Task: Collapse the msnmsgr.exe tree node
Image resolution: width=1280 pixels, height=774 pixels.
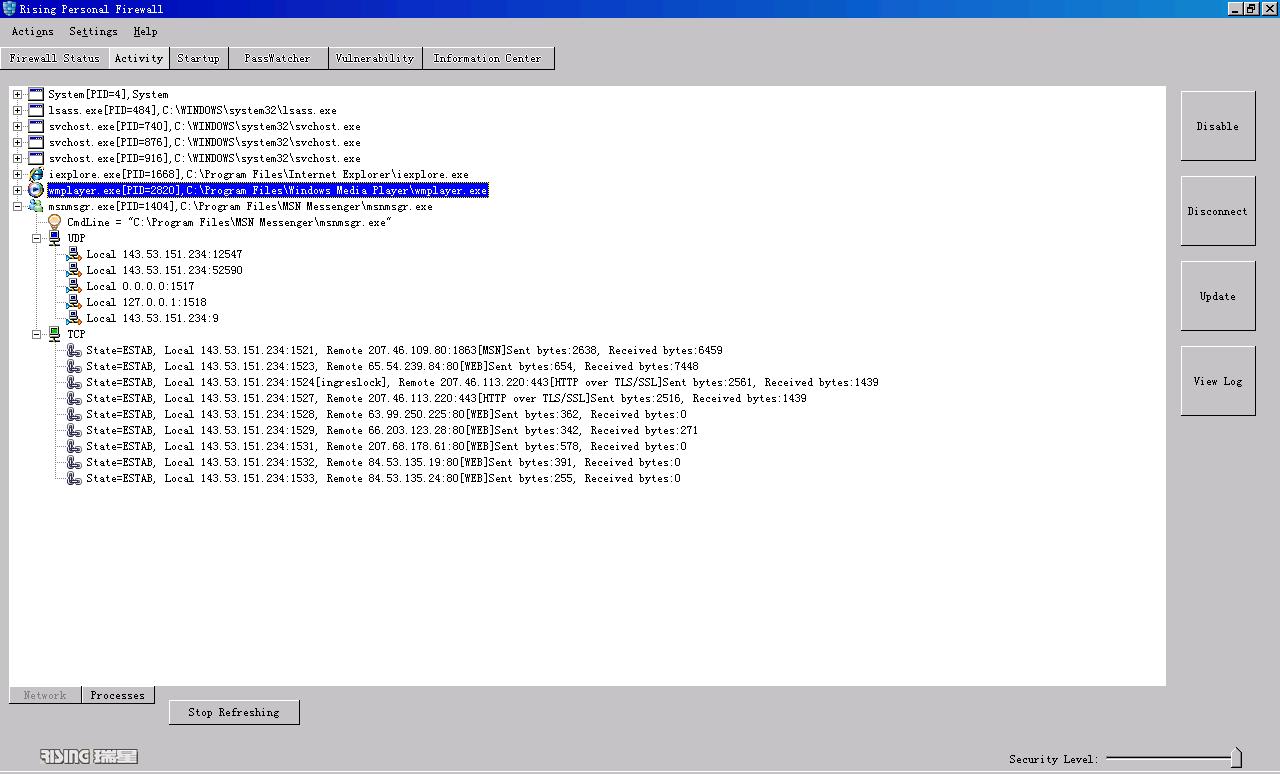Action: [x=17, y=206]
